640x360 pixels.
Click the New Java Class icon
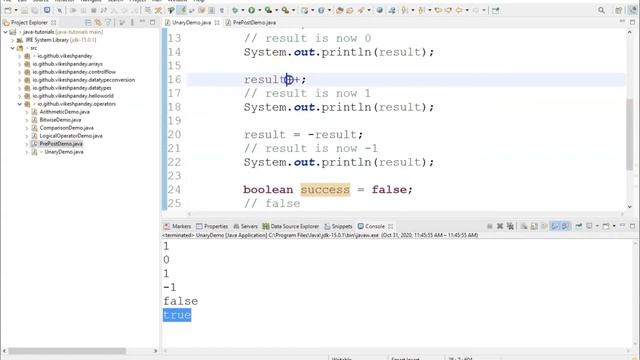click(321, 10)
